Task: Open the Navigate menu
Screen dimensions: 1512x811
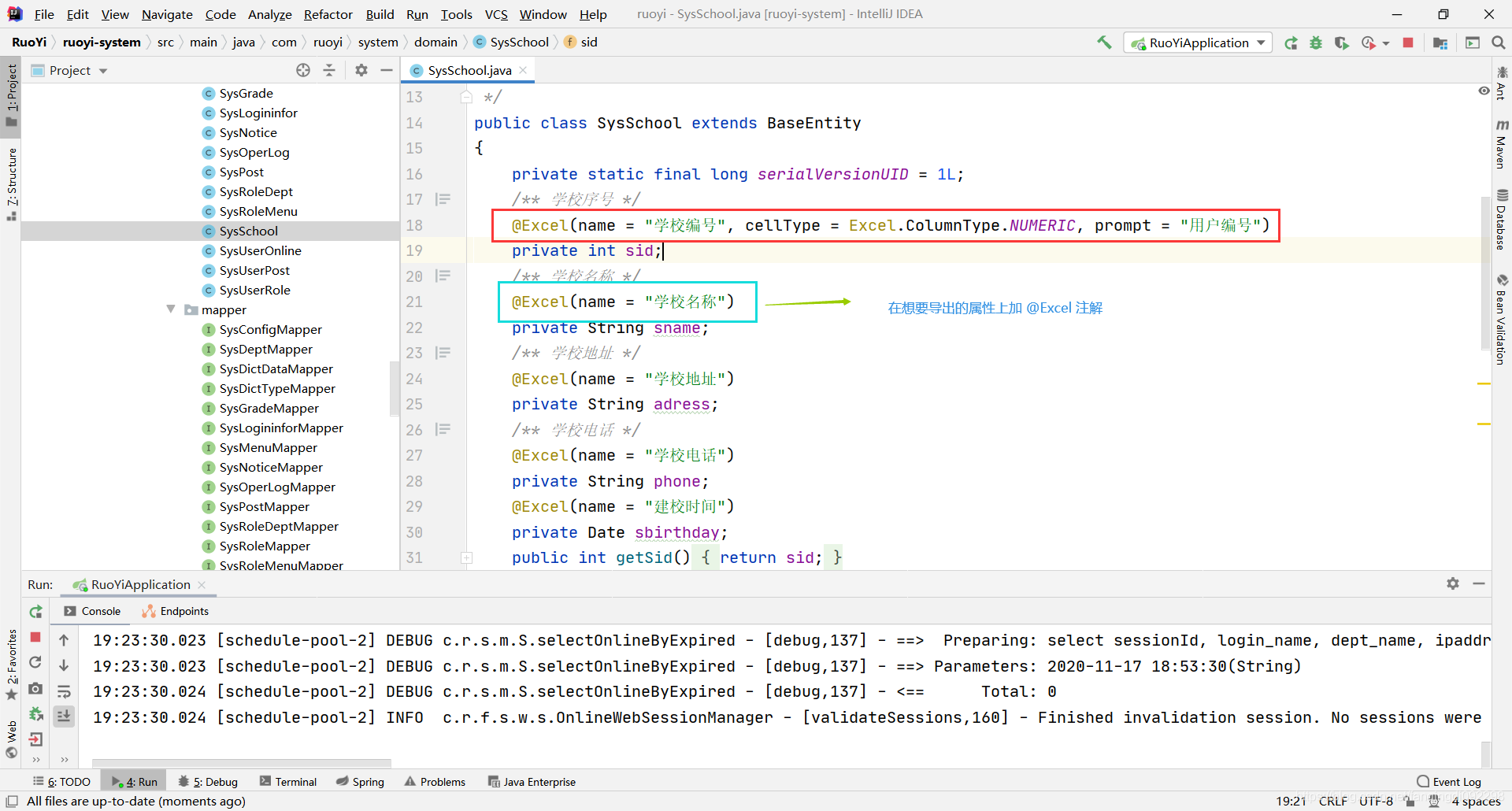Action: 167,14
